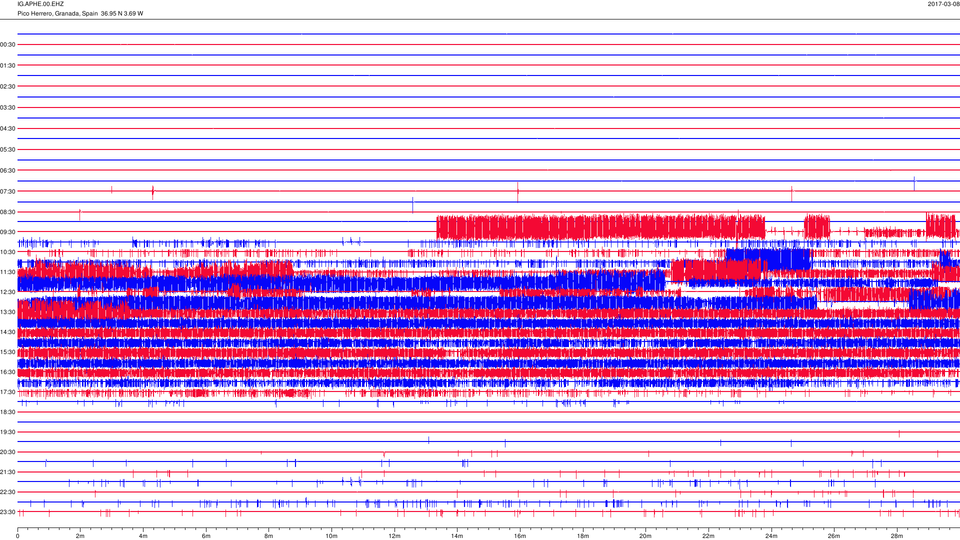Click the 26m axis tick label

834,536
